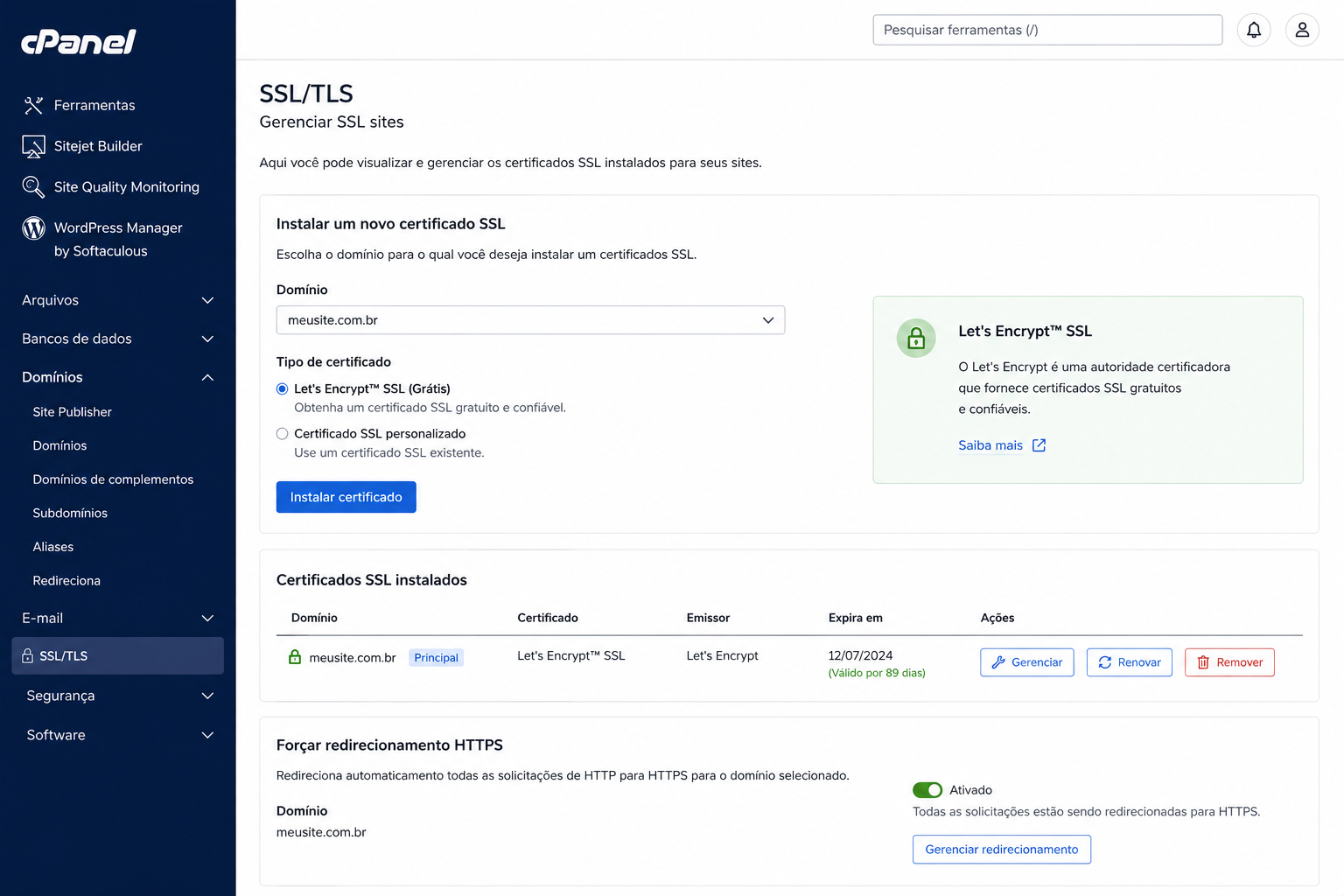Open Site Publisher in the sidebar
The height and width of the screenshot is (896, 1344).
pos(73,412)
